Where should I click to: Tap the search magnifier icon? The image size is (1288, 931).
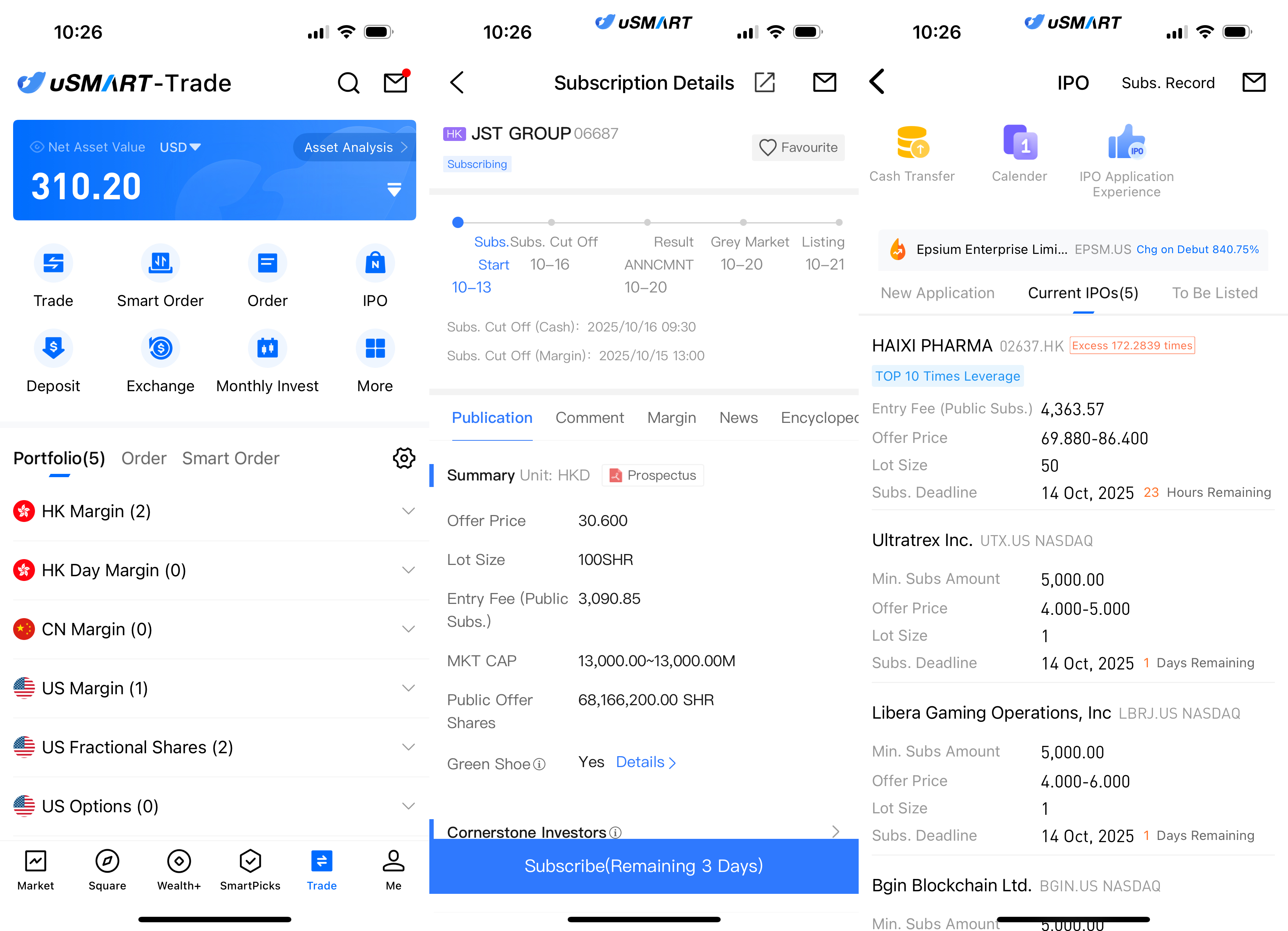pos(348,83)
